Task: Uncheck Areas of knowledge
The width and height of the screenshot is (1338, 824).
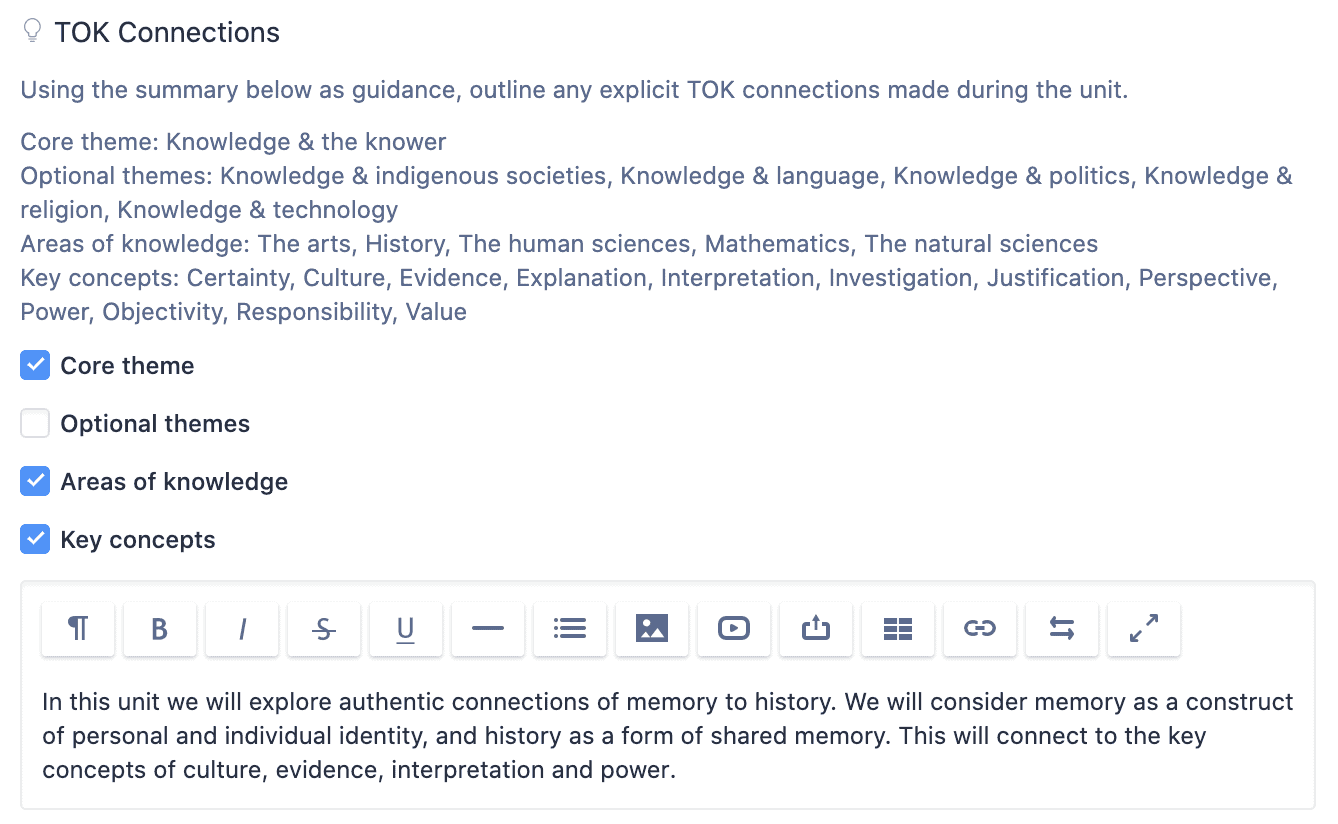Action: click(x=35, y=481)
